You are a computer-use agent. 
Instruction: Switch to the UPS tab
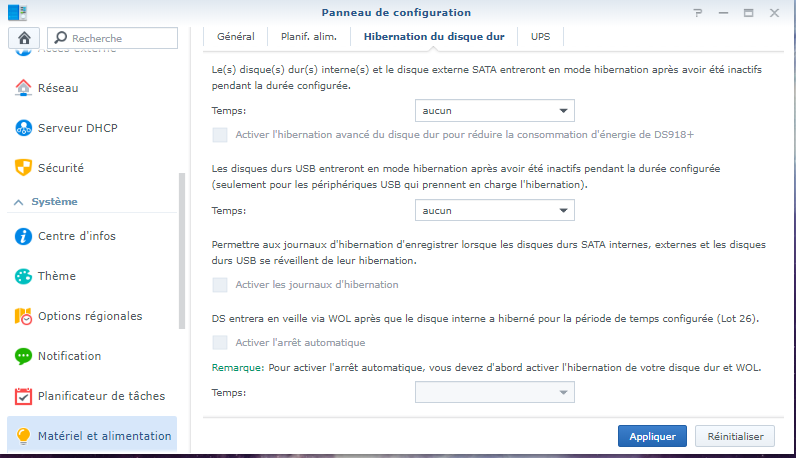pos(540,37)
